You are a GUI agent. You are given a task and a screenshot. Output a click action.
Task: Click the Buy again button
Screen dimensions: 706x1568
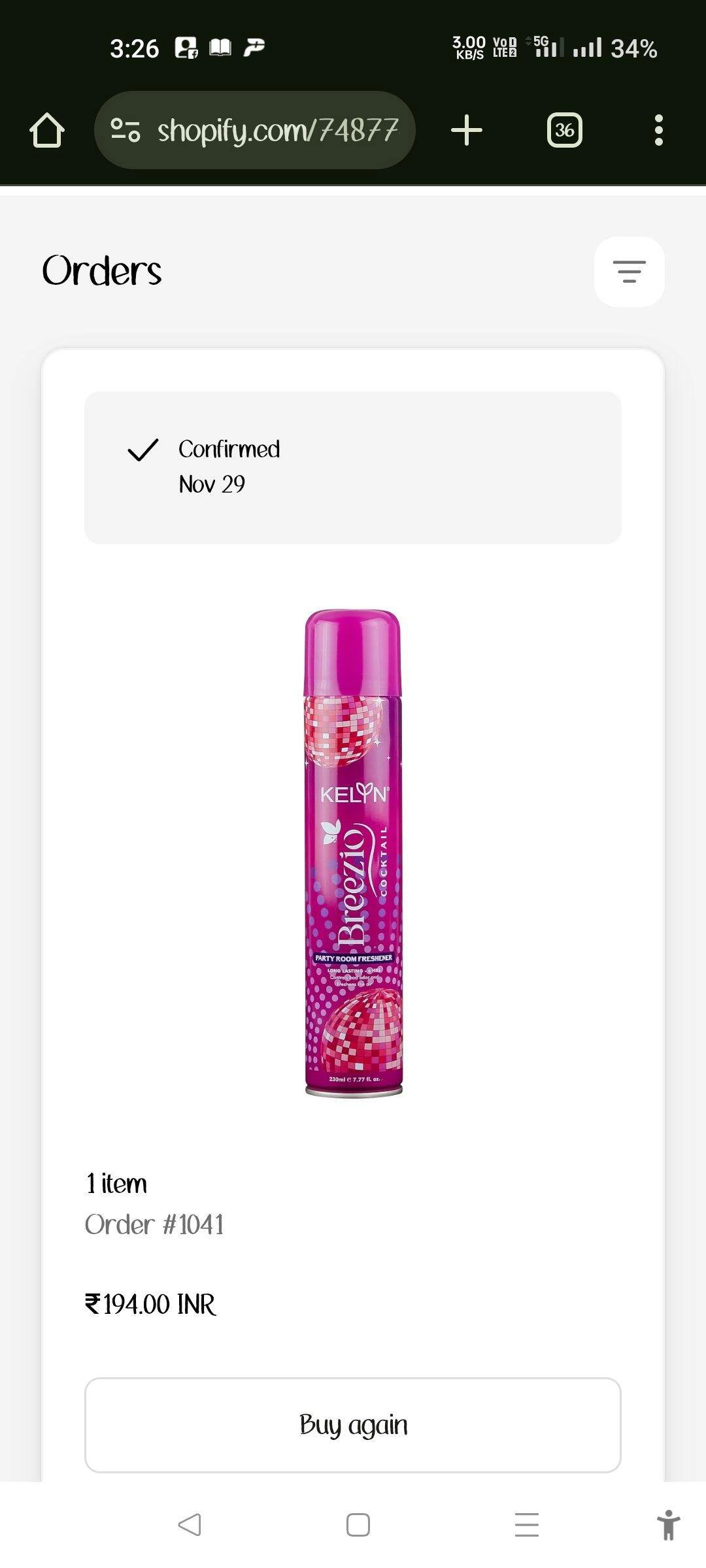click(353, 1425)
